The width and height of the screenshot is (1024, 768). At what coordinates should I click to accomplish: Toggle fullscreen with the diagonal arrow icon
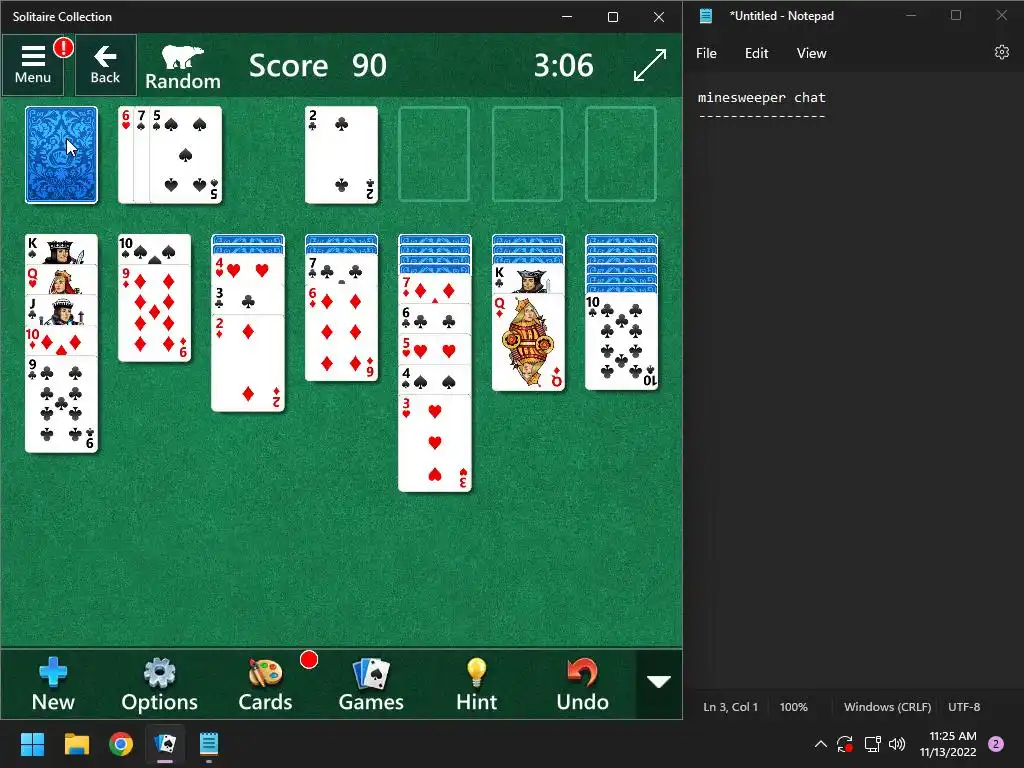[650, 65]
